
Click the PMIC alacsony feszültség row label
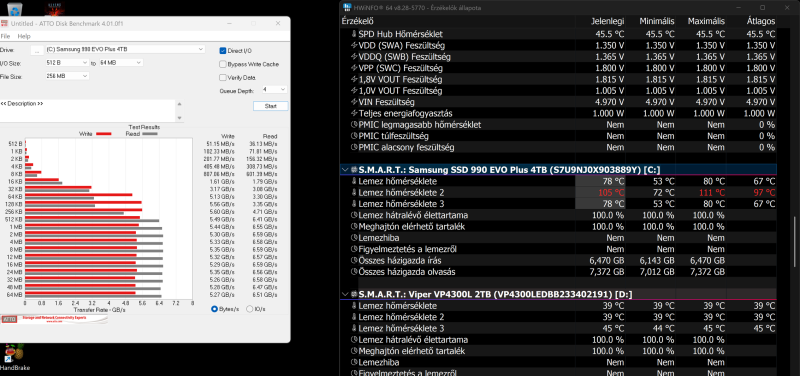(407, 147)
